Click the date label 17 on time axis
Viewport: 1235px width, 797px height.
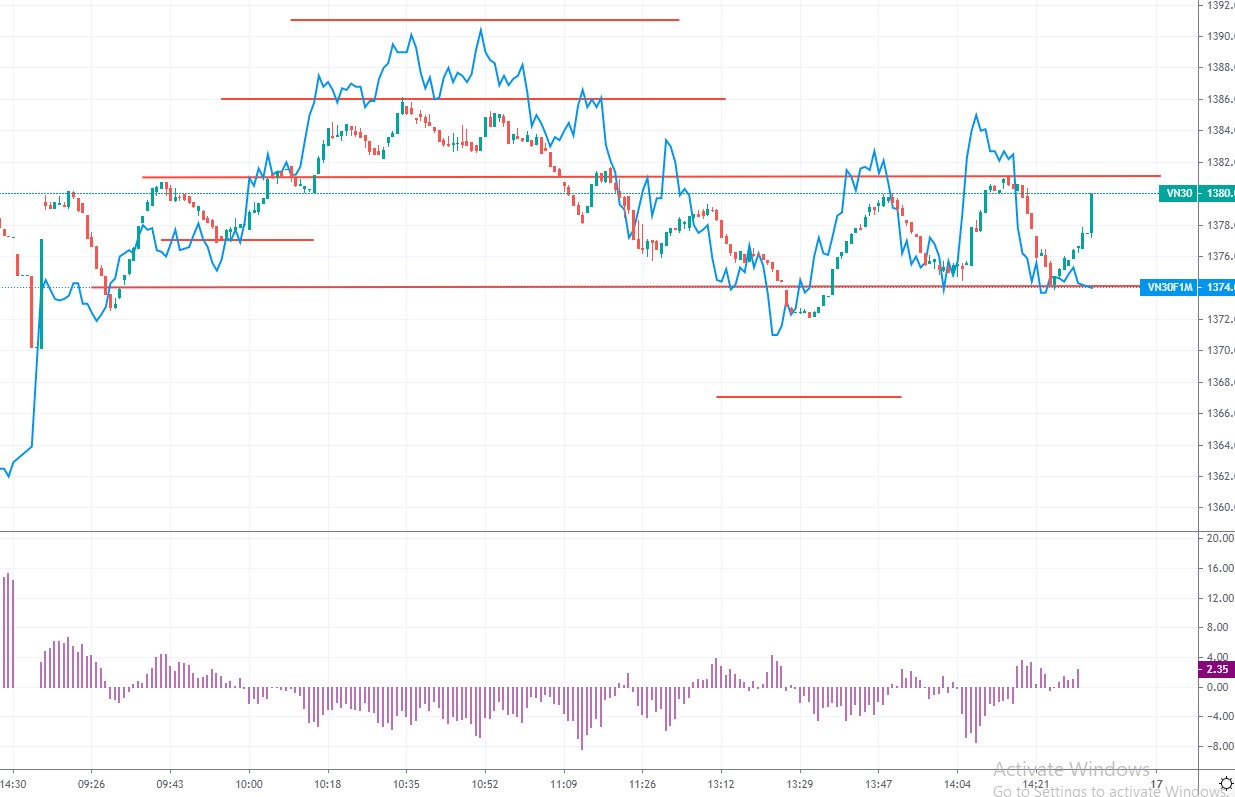coord(1157,784)
